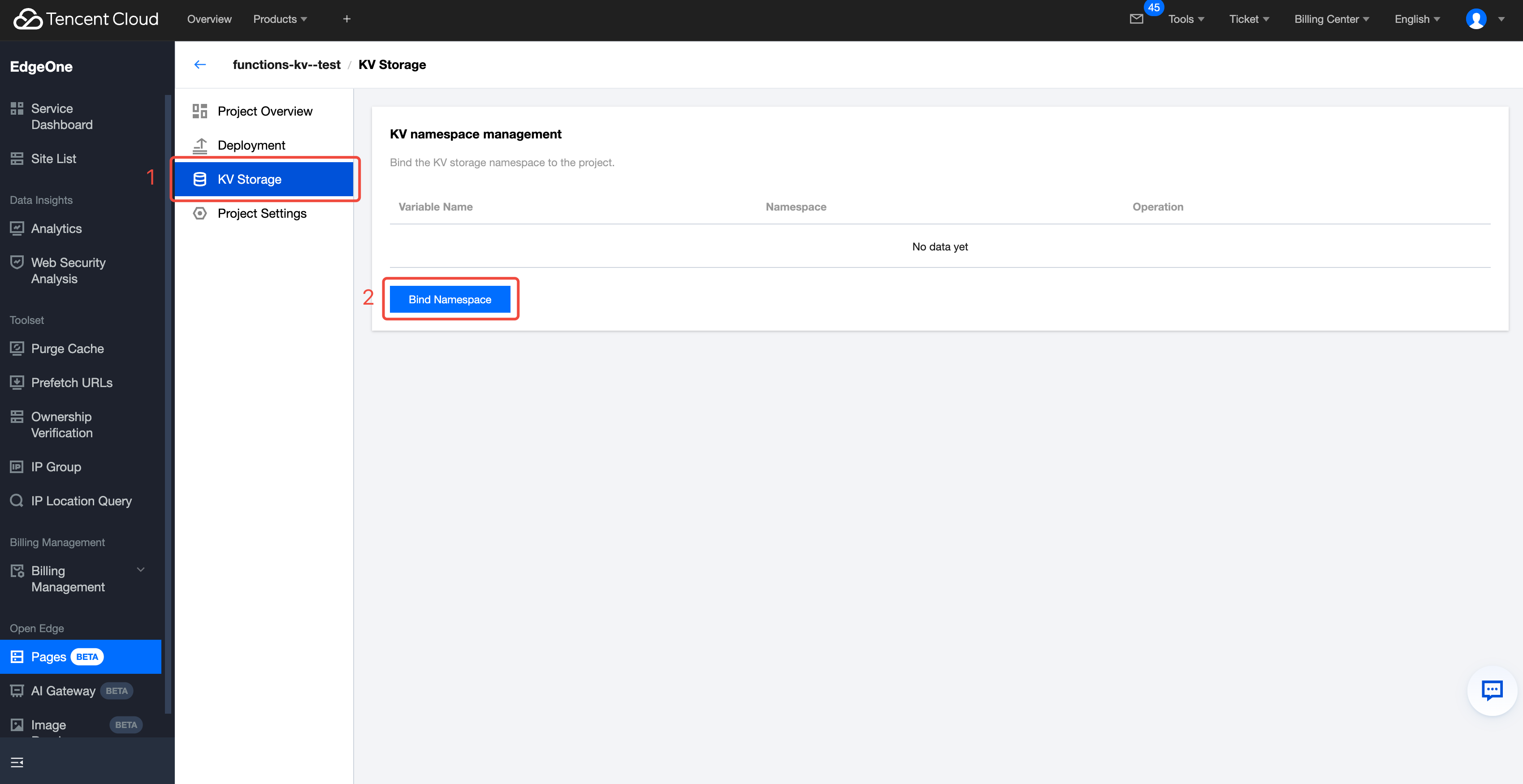Click the Tencent Cloud logo
1523x784 pixels.
tap(85, 18)
